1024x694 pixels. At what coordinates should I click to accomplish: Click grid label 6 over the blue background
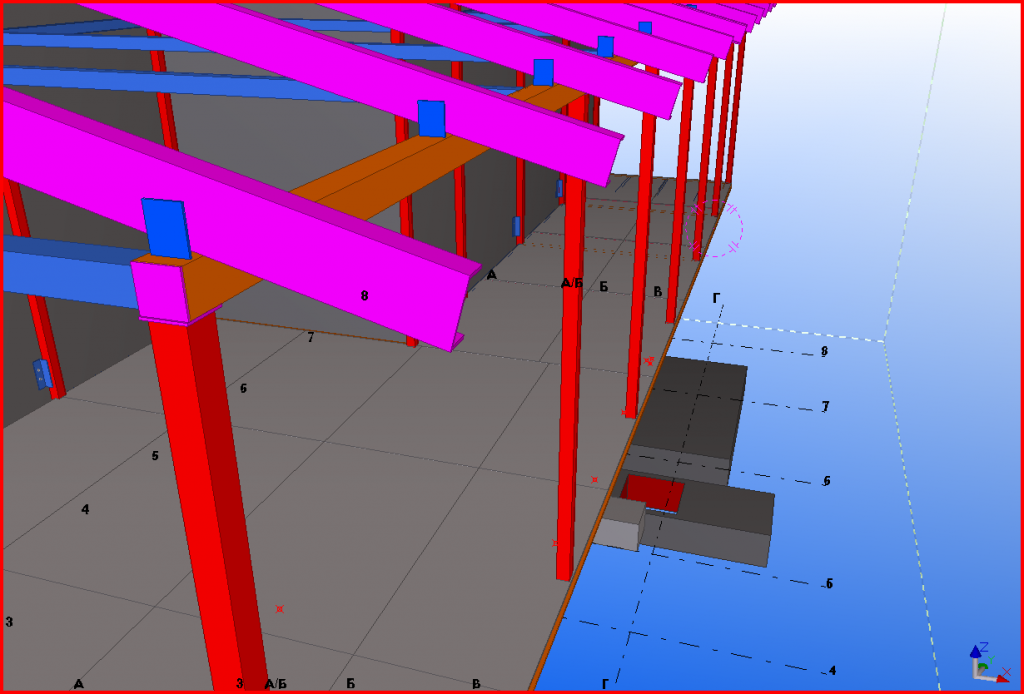(x=826, y=481)
